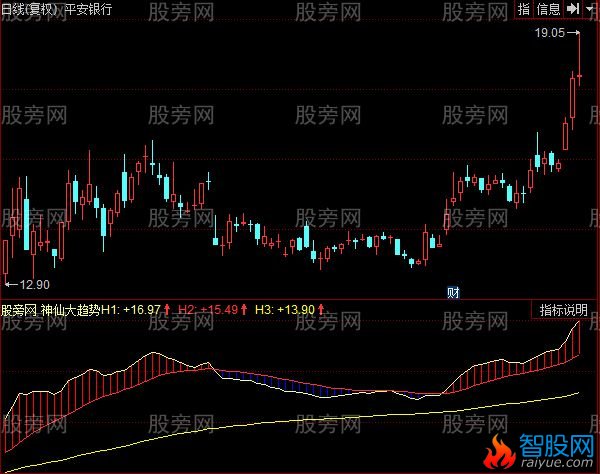Click the 财 financial marker icon
The height and width of the screenshot is (474, 600).
pos(453,293)
